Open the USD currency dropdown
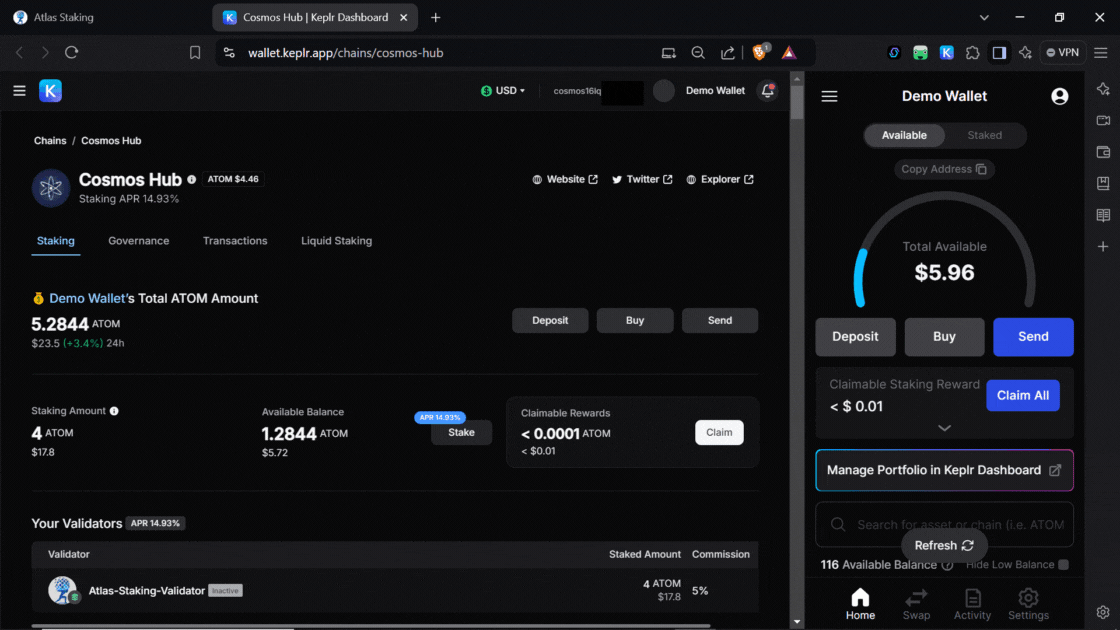 (x=503, y=91)
